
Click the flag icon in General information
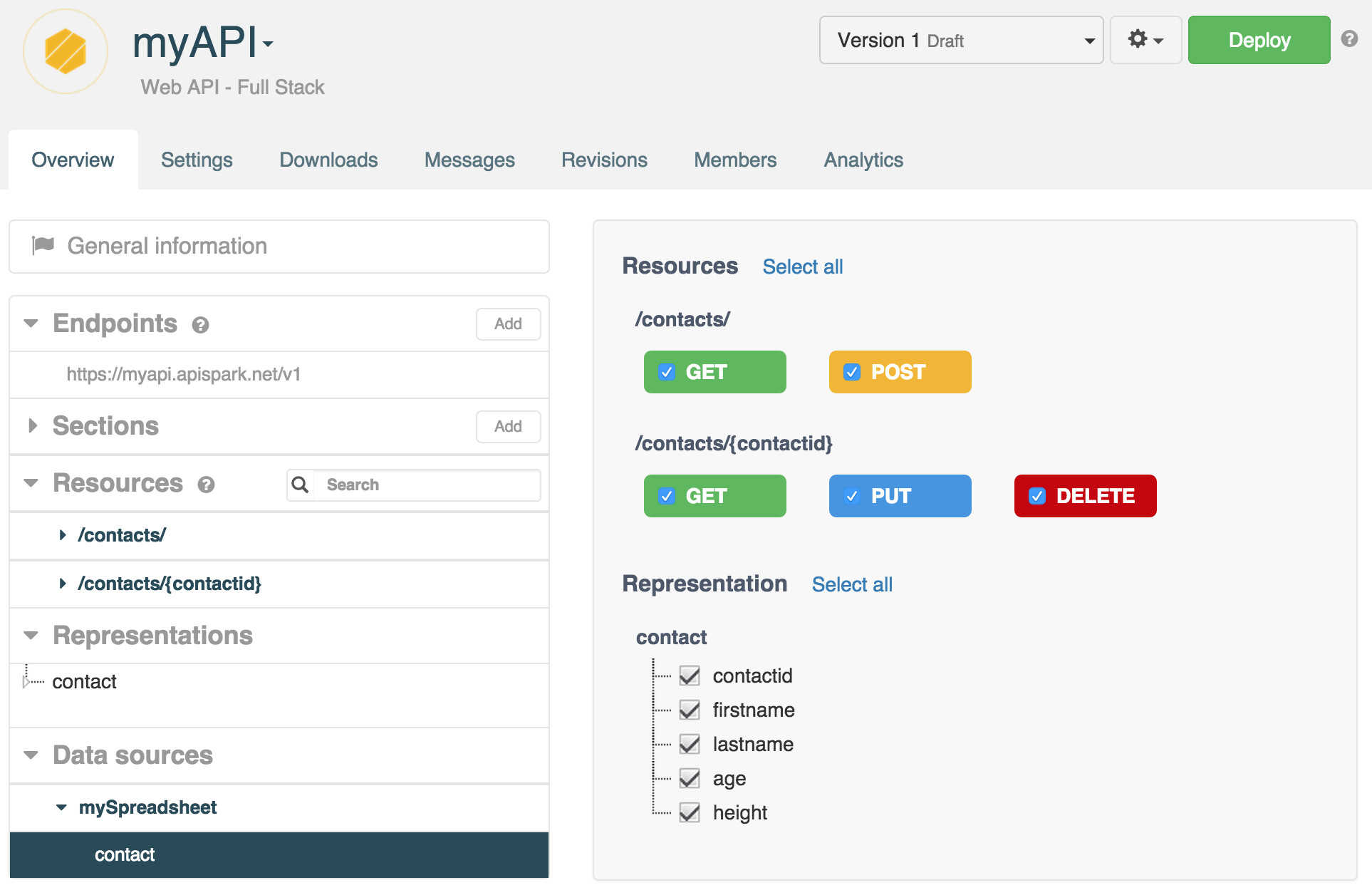pos(43,246)
